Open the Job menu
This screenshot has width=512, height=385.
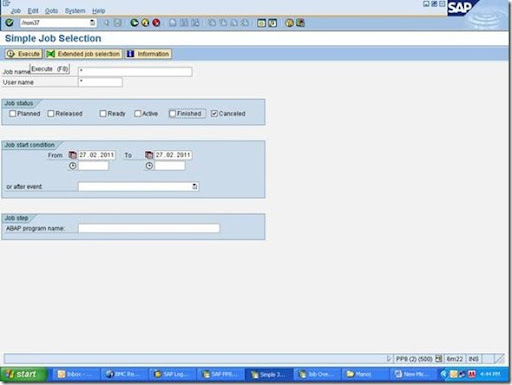tap(16, 11)
